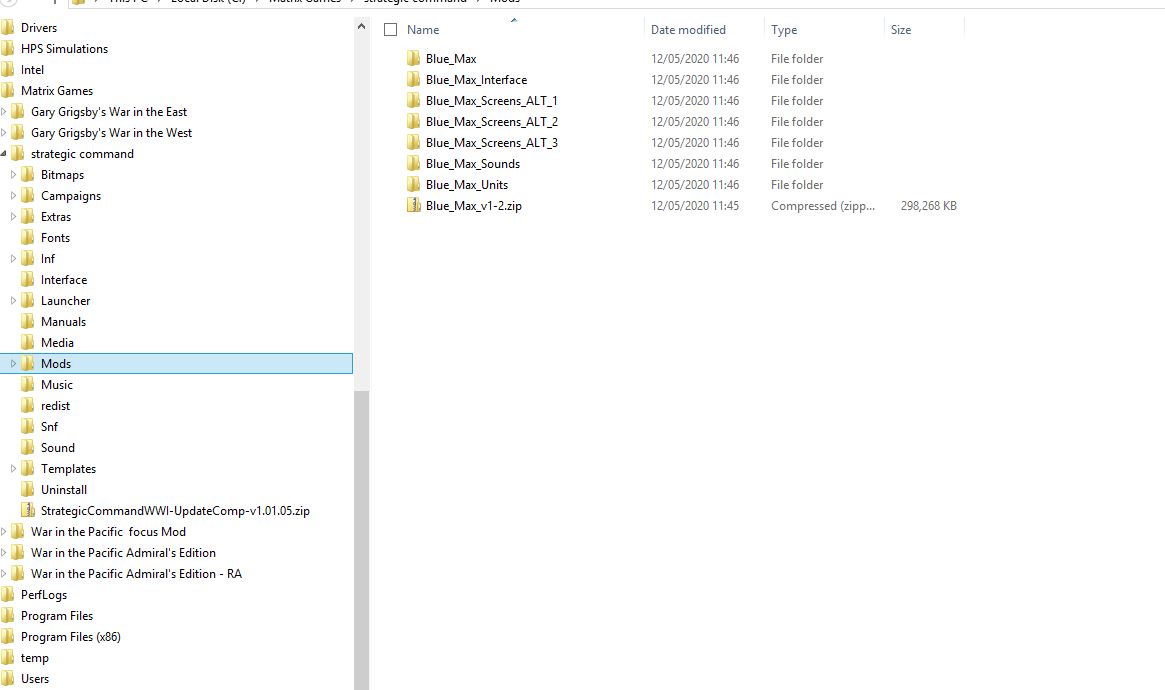This screenshot has width=1165, height=690.
Task: Select the PerfLogs folder in tree
Action: [44, 595]
